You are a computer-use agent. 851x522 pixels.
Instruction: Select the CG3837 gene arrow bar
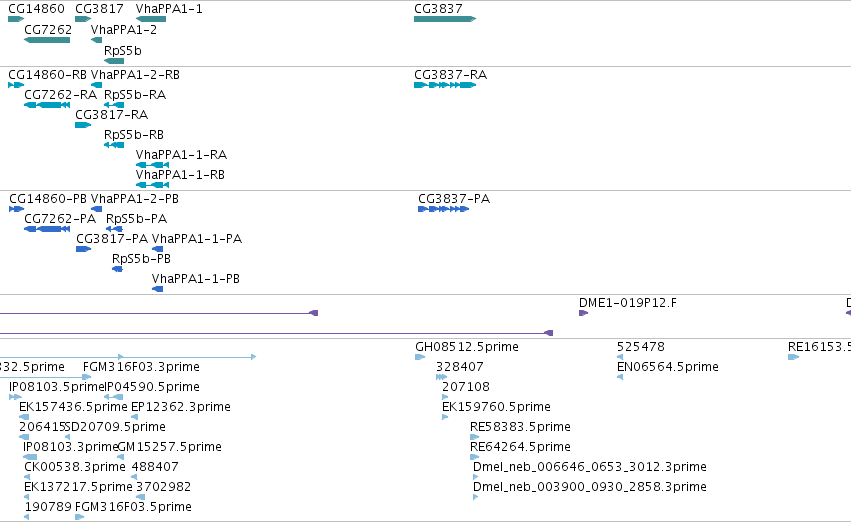click(x=445, y=19)
